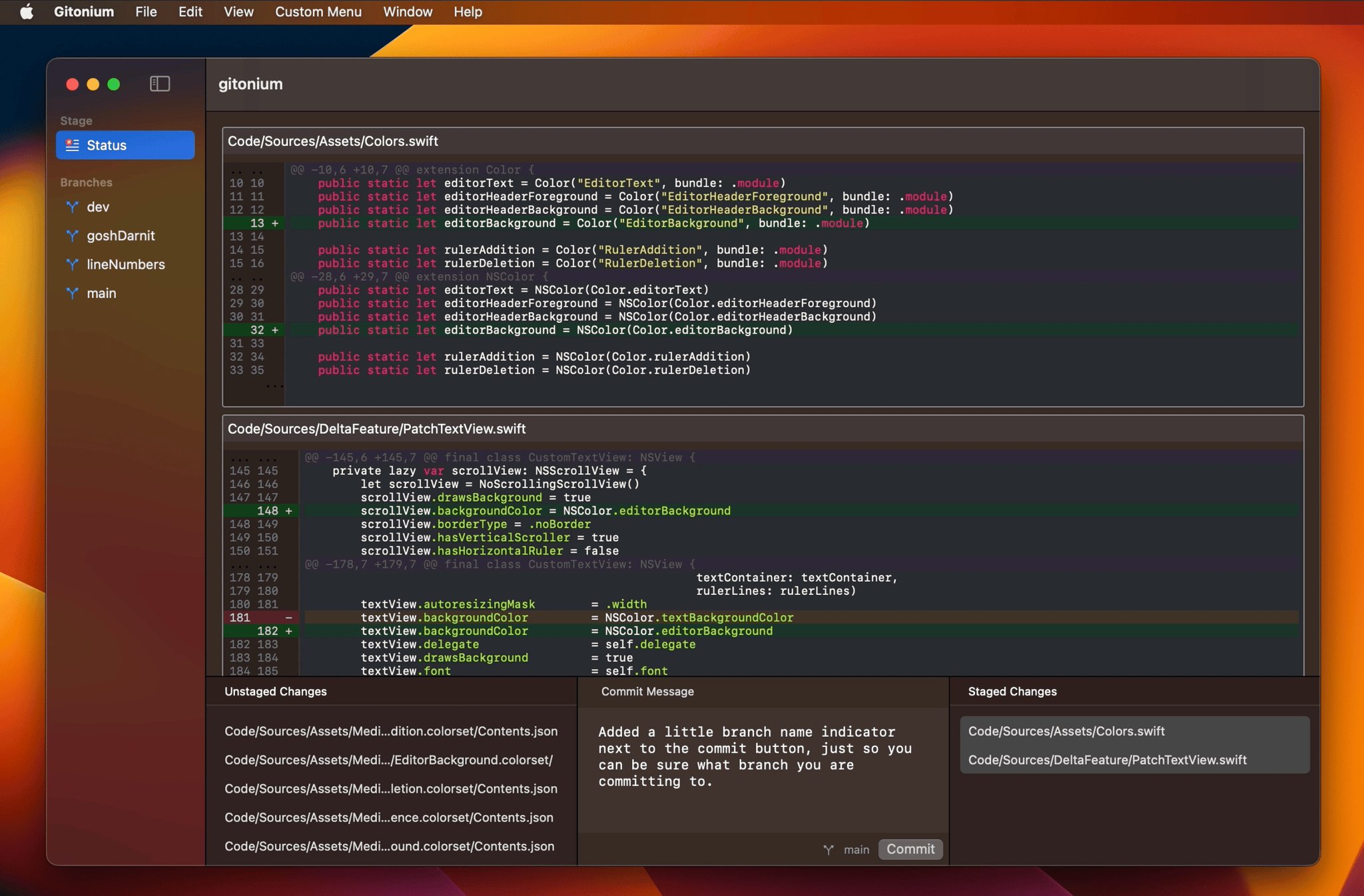Image resolution: width=1364 pixels, height=896 pixels.
Task: Select unstaged Medi...ound.colorset/Contents.json
Action: click(391, 846)
